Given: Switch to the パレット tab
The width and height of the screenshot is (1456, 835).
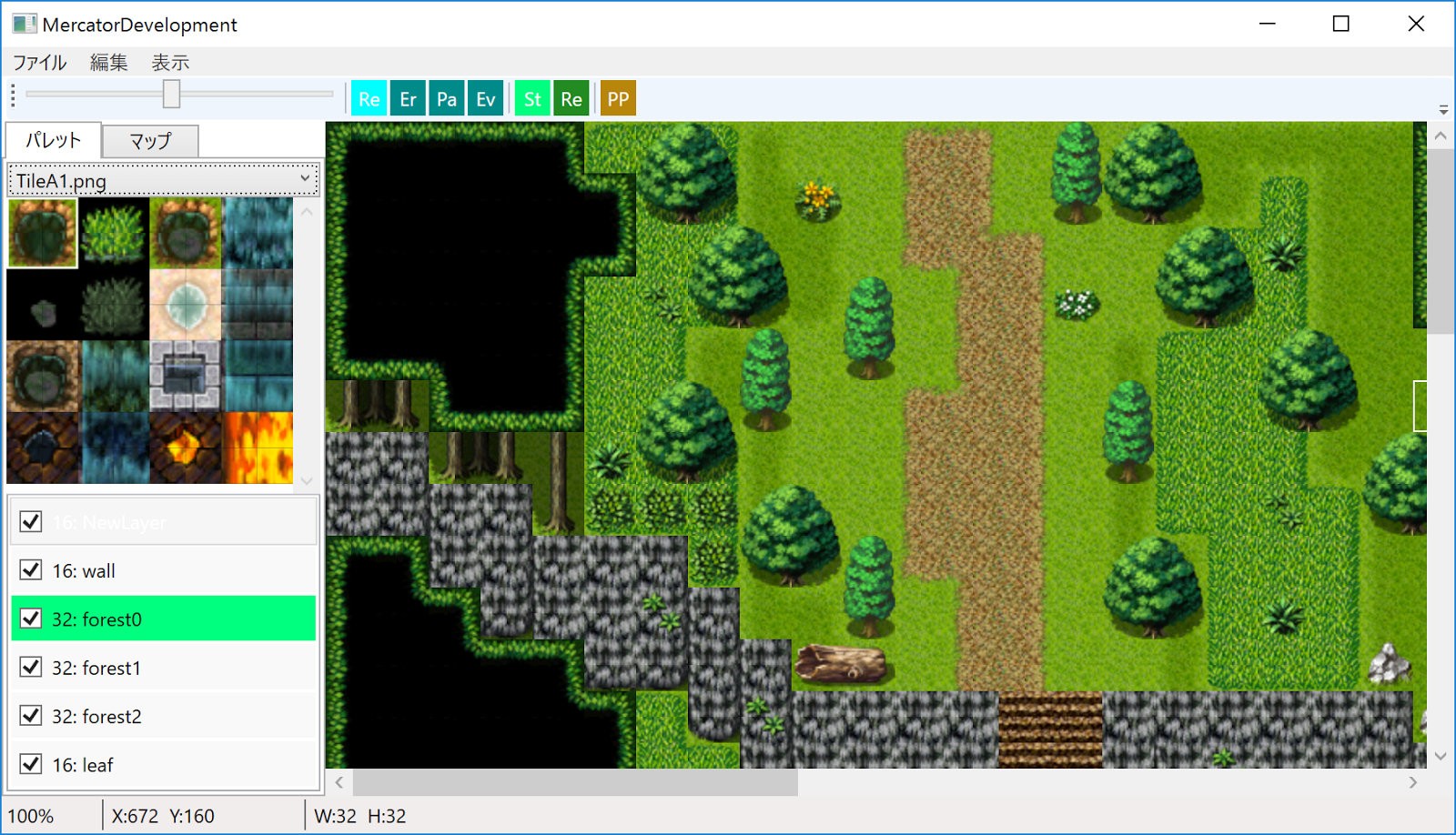Looking at the screenshot, I should point(54,140).
